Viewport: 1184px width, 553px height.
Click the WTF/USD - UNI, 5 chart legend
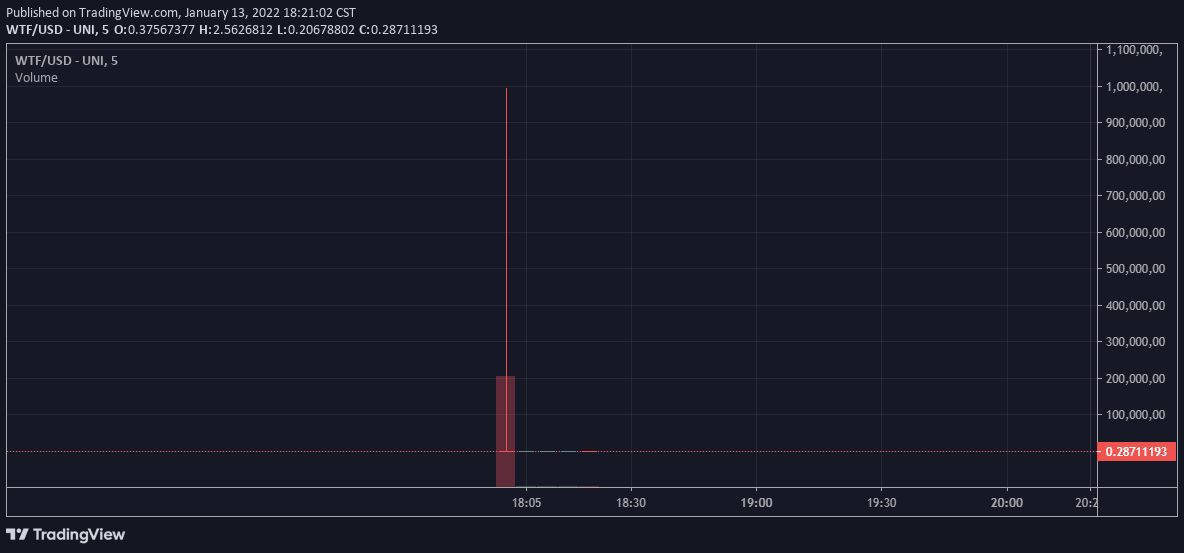pyautogui.click(x=66, y=60)
